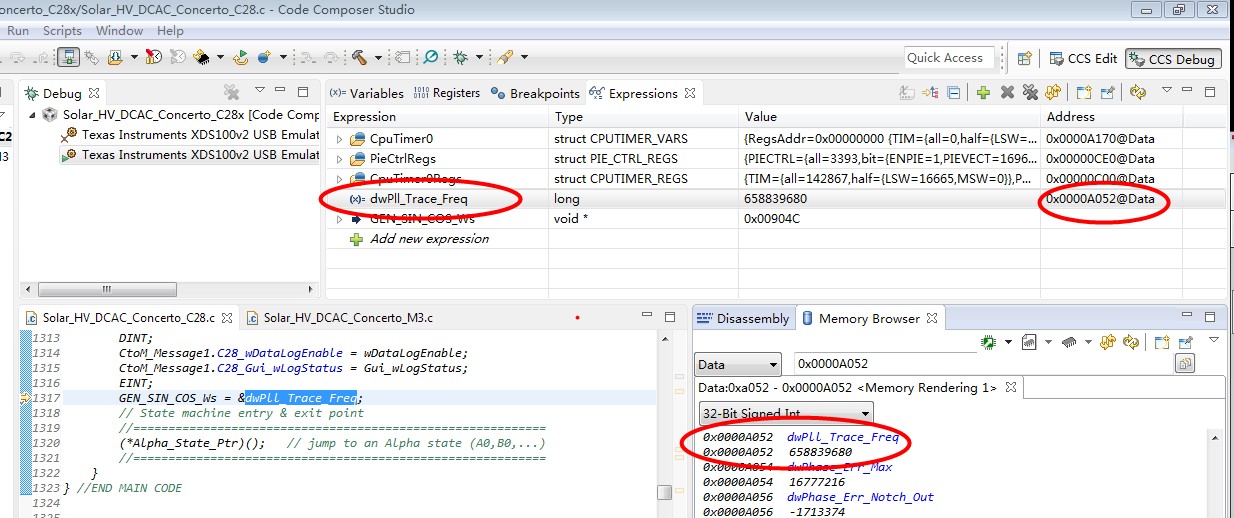1234x518 pixels.
Task: Click the Refresh icon in the Expressions toolbar
Action: (x=1137, y=92)
